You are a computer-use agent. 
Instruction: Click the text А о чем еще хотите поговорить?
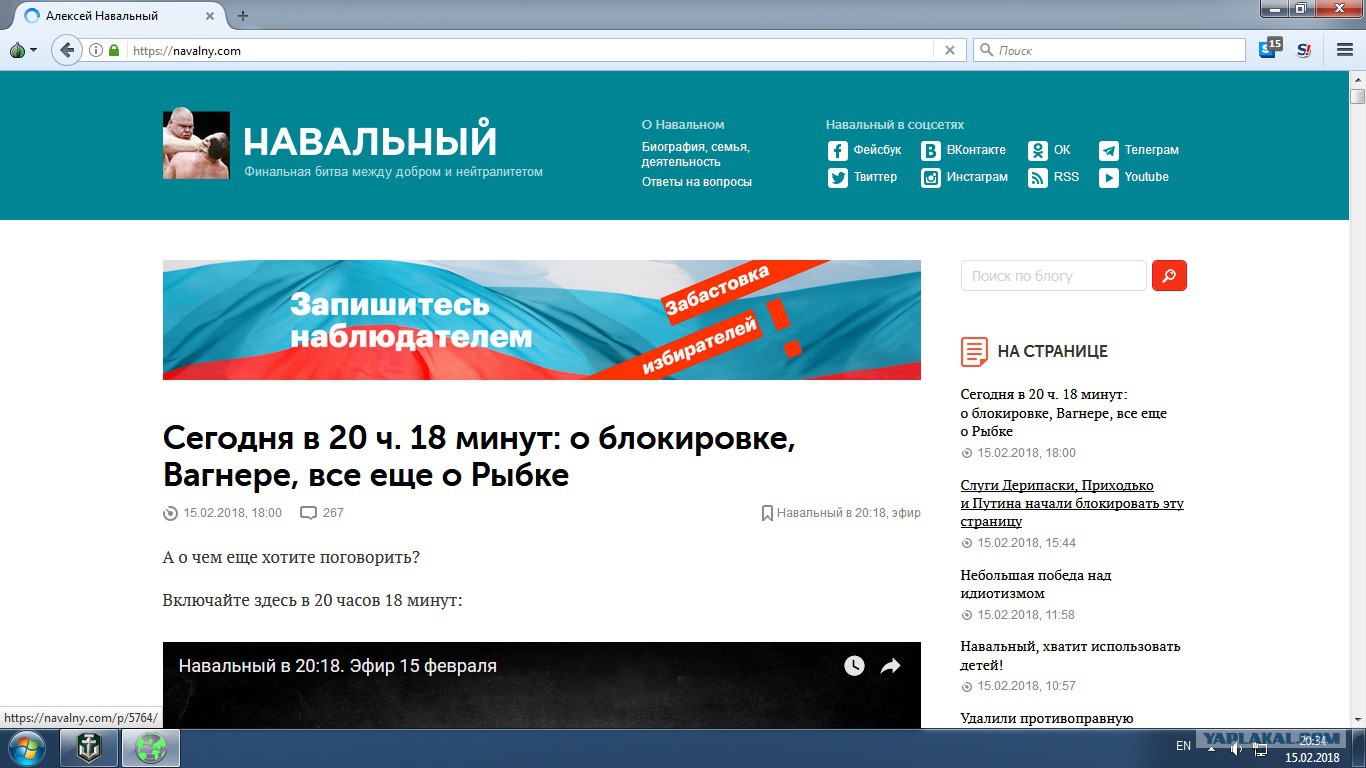point(291,557)
